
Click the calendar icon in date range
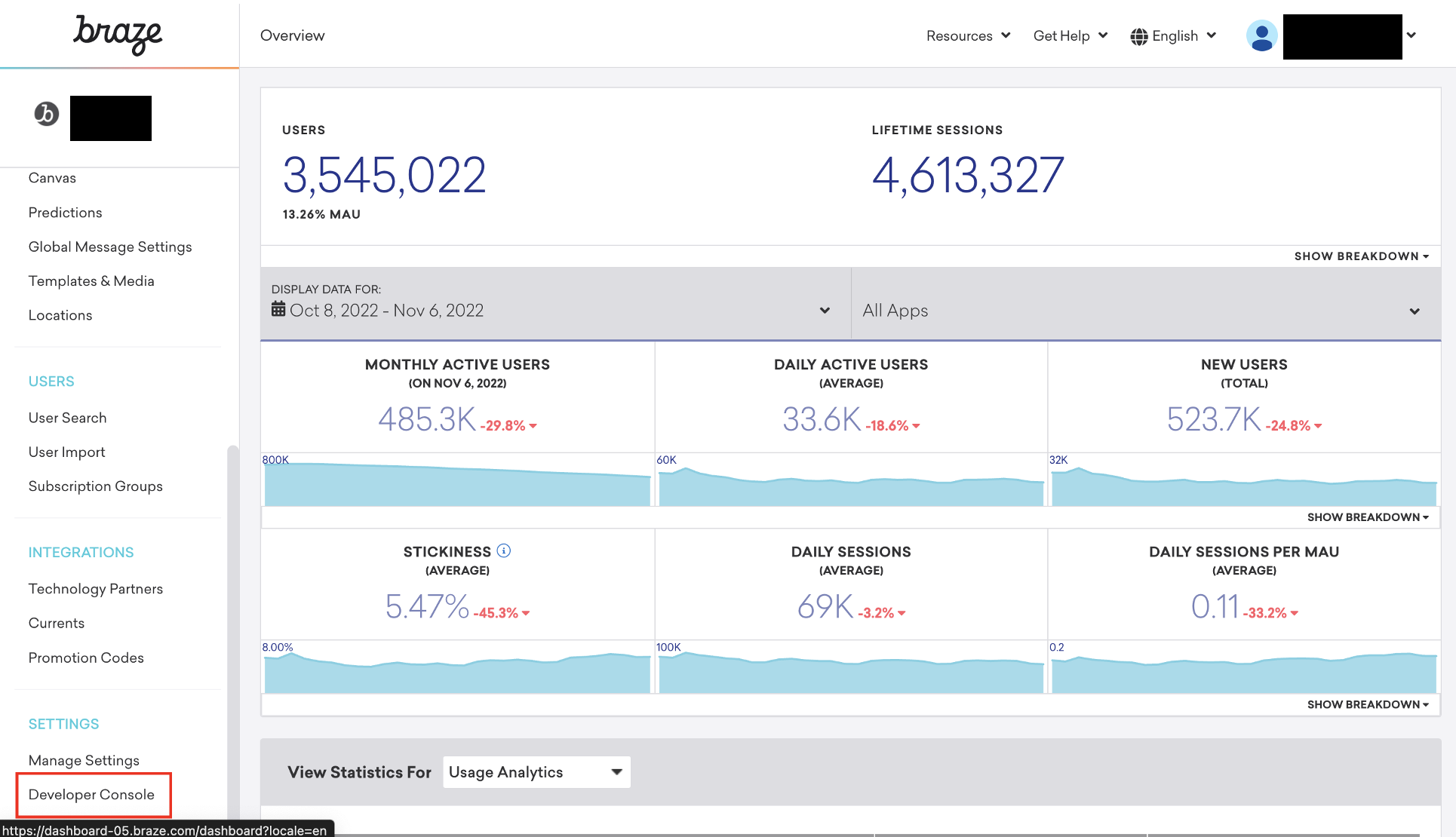(278, 310)
